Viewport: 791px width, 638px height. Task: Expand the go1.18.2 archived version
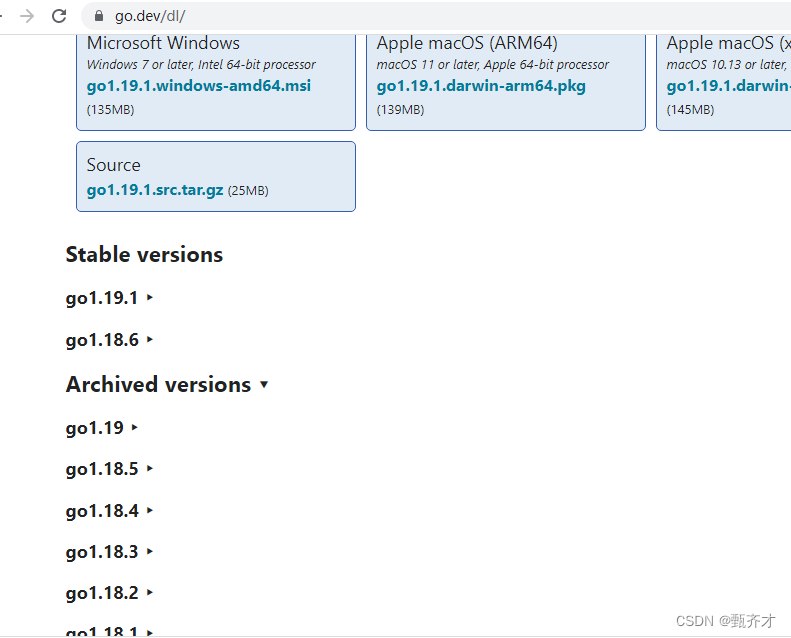109,593
